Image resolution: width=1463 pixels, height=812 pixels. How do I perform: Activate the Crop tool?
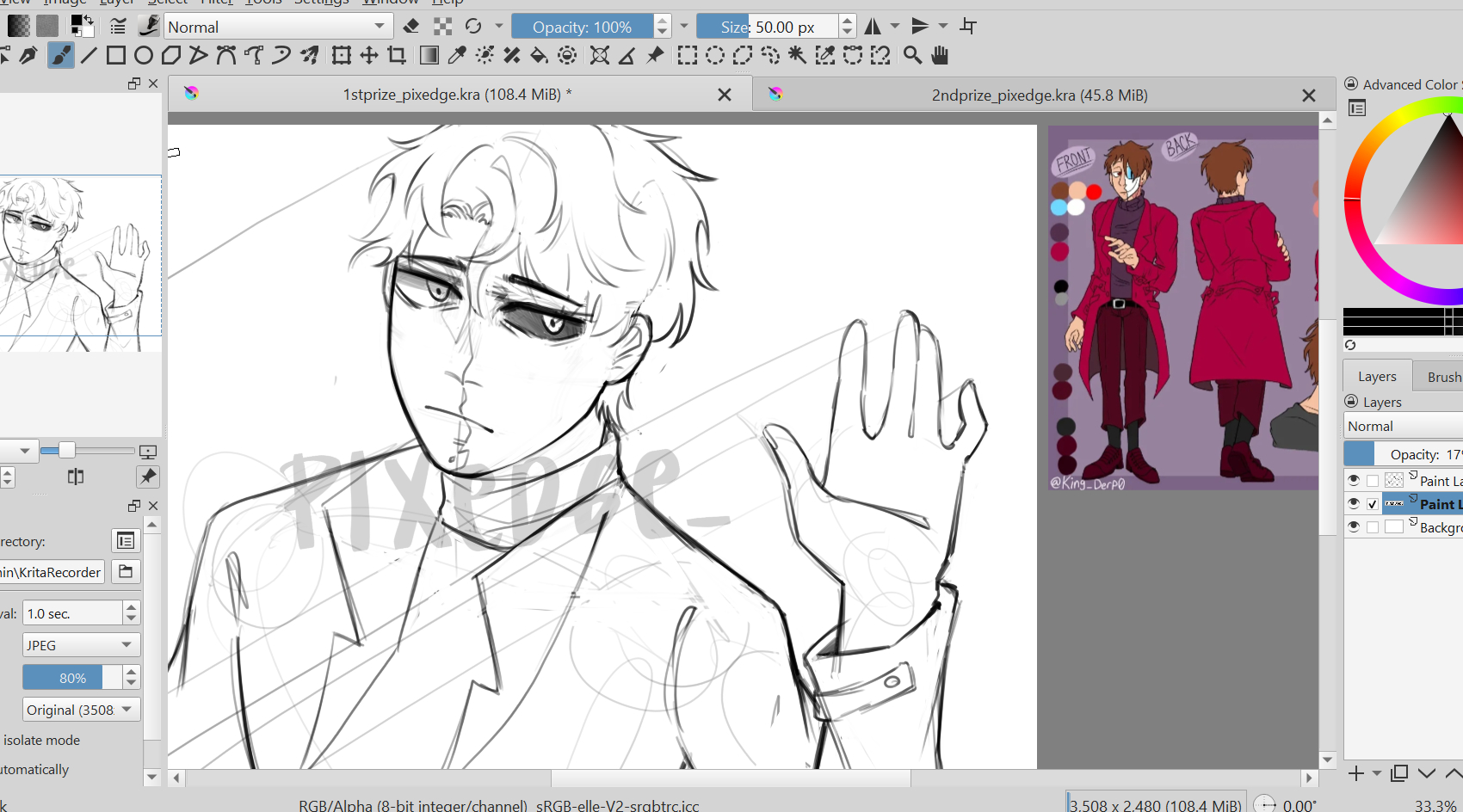coord(397,56)
